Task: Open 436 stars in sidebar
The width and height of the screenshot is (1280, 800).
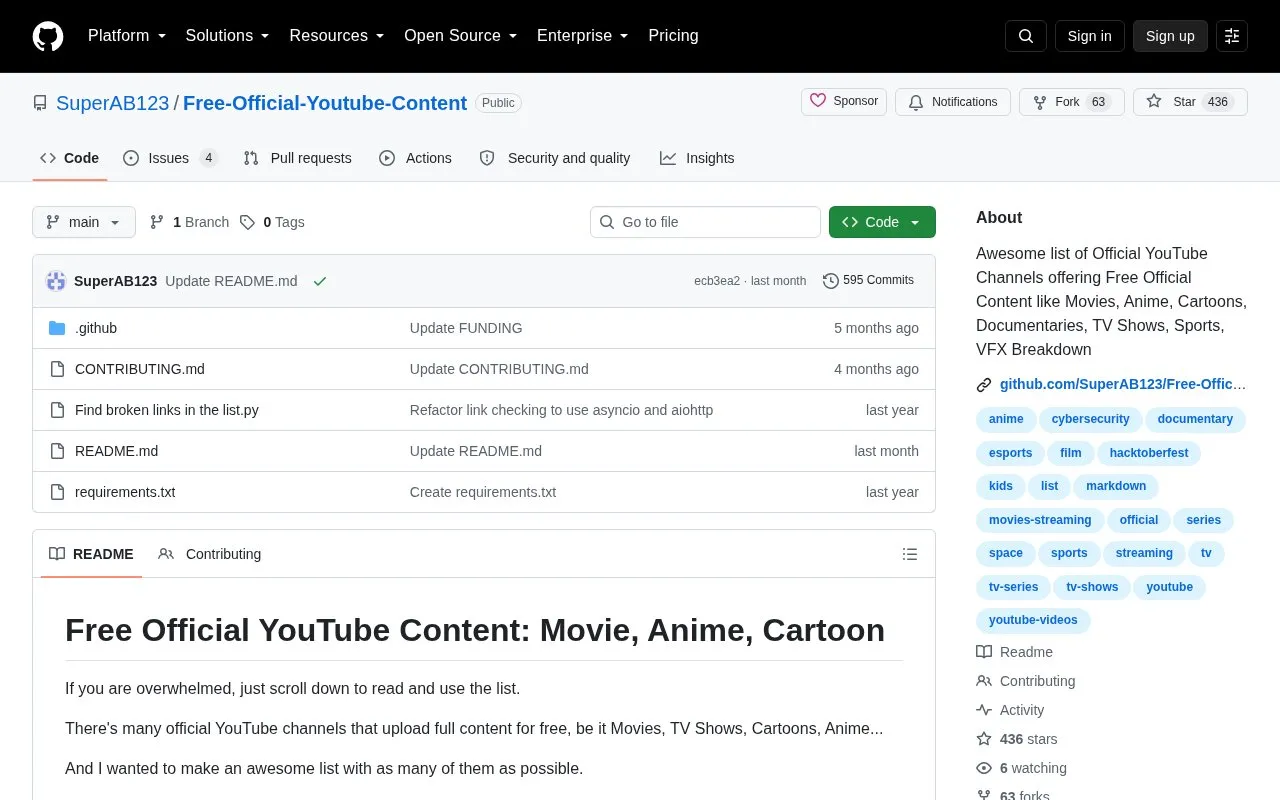Action: click(x=1016, y=739)
